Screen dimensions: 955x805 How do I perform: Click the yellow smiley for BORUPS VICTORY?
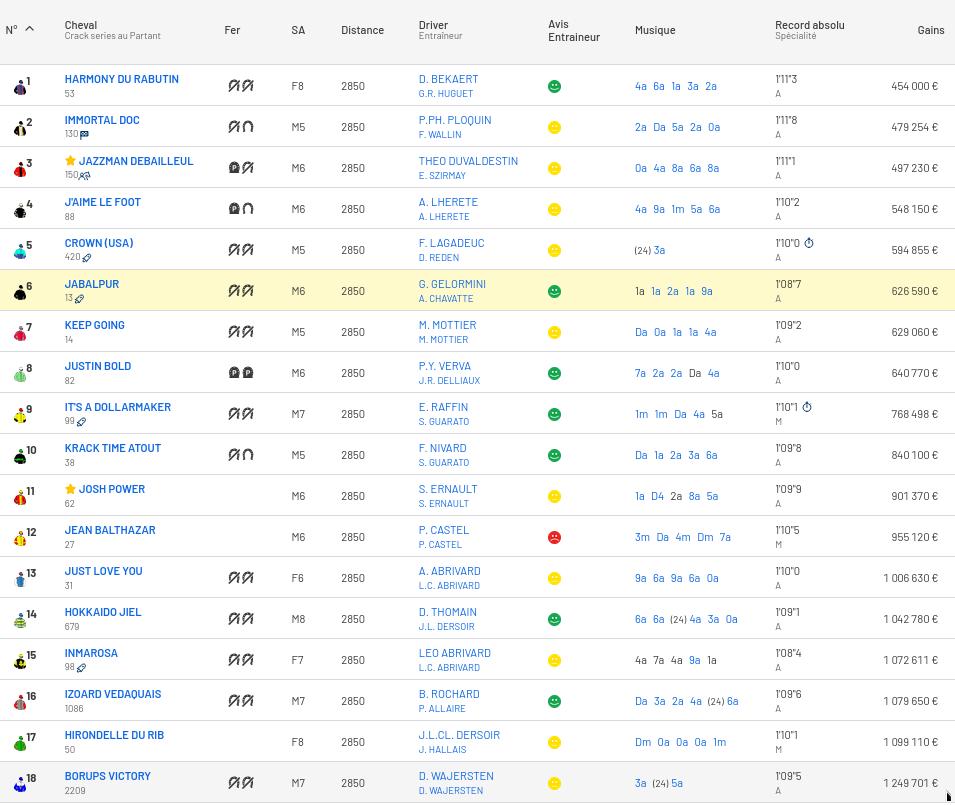tap(555, 783)
